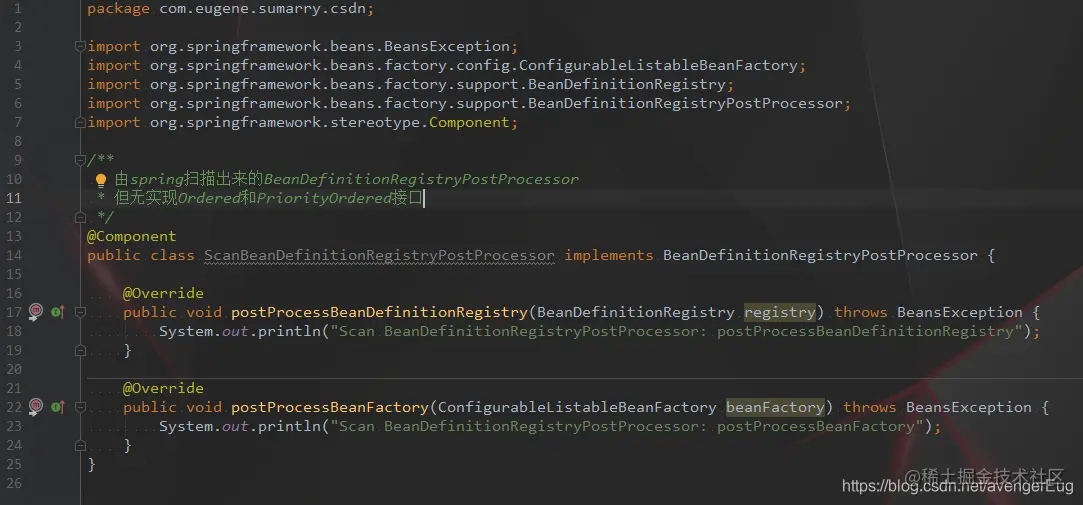Click the @Component annotation on line 13
This screenshot has height=505, width=1083.
(132, 236)
